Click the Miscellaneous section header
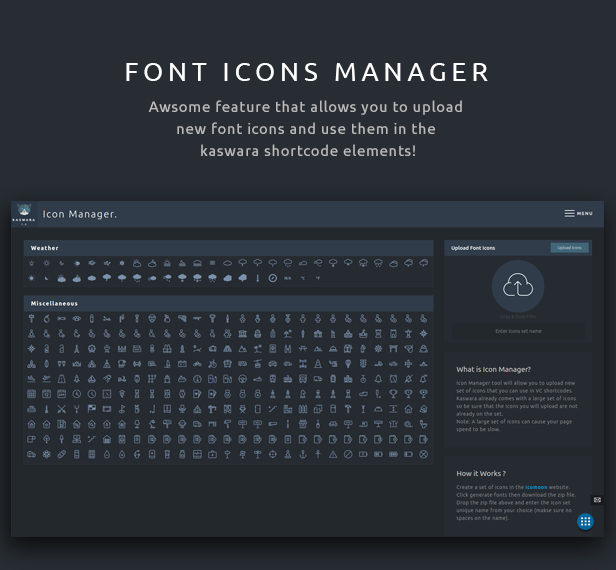Image resolution: width=616 pixels, height=570 pixels. (x=228, y=303)
